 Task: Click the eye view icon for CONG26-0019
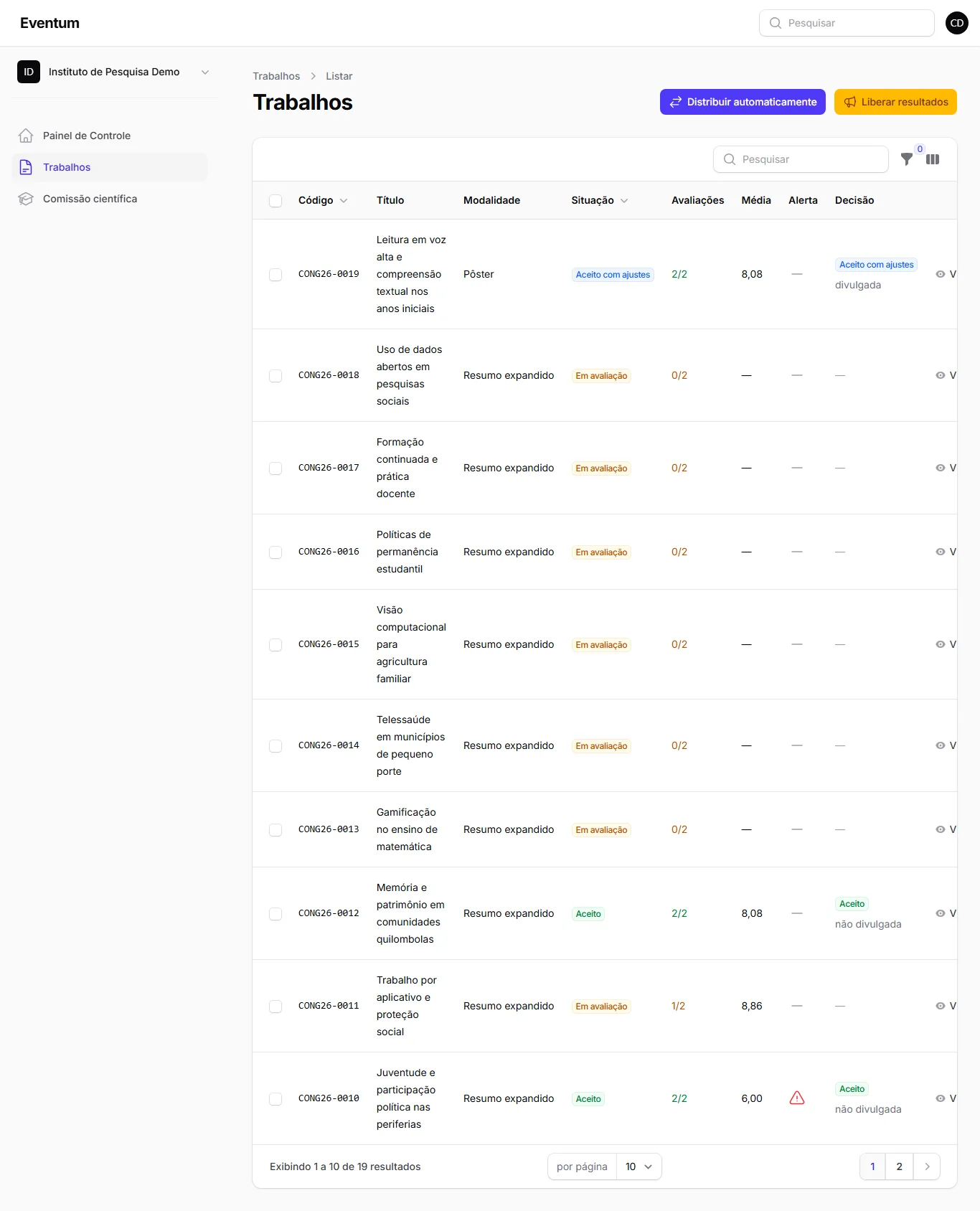pyautogui.click(x=941, y=274)
